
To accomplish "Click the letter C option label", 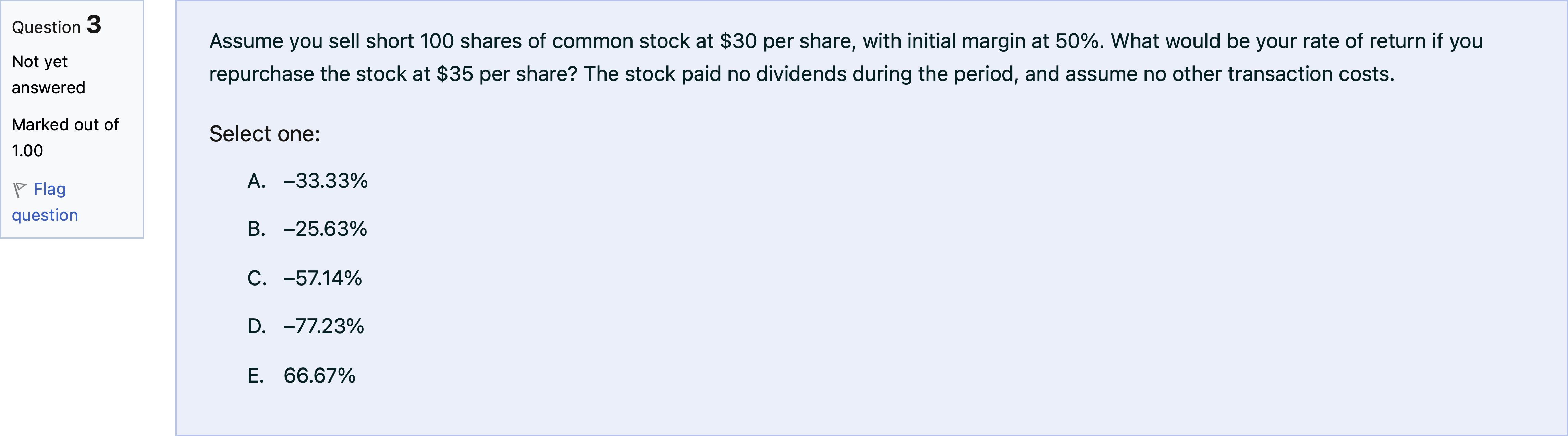I will (x=256, y=278).
